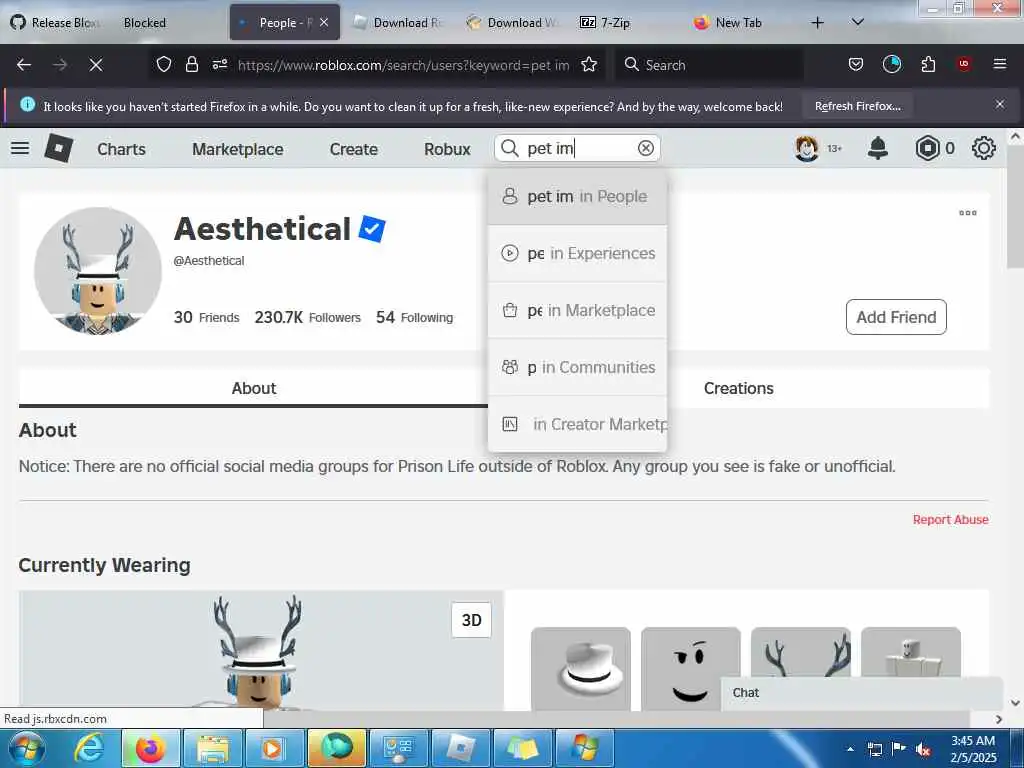
Task: Open Roblox settings gear
Action: coord(984,148)
